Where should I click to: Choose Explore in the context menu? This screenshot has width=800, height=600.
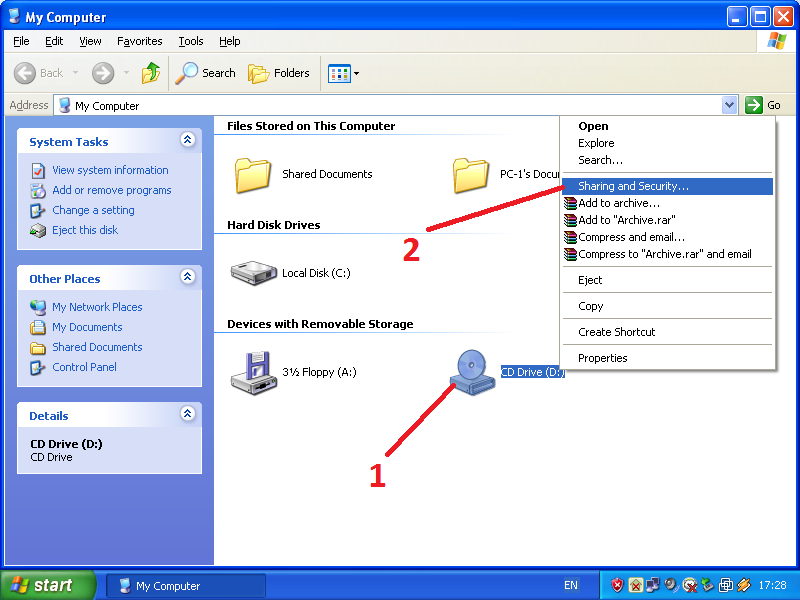[x=596, y=143]
